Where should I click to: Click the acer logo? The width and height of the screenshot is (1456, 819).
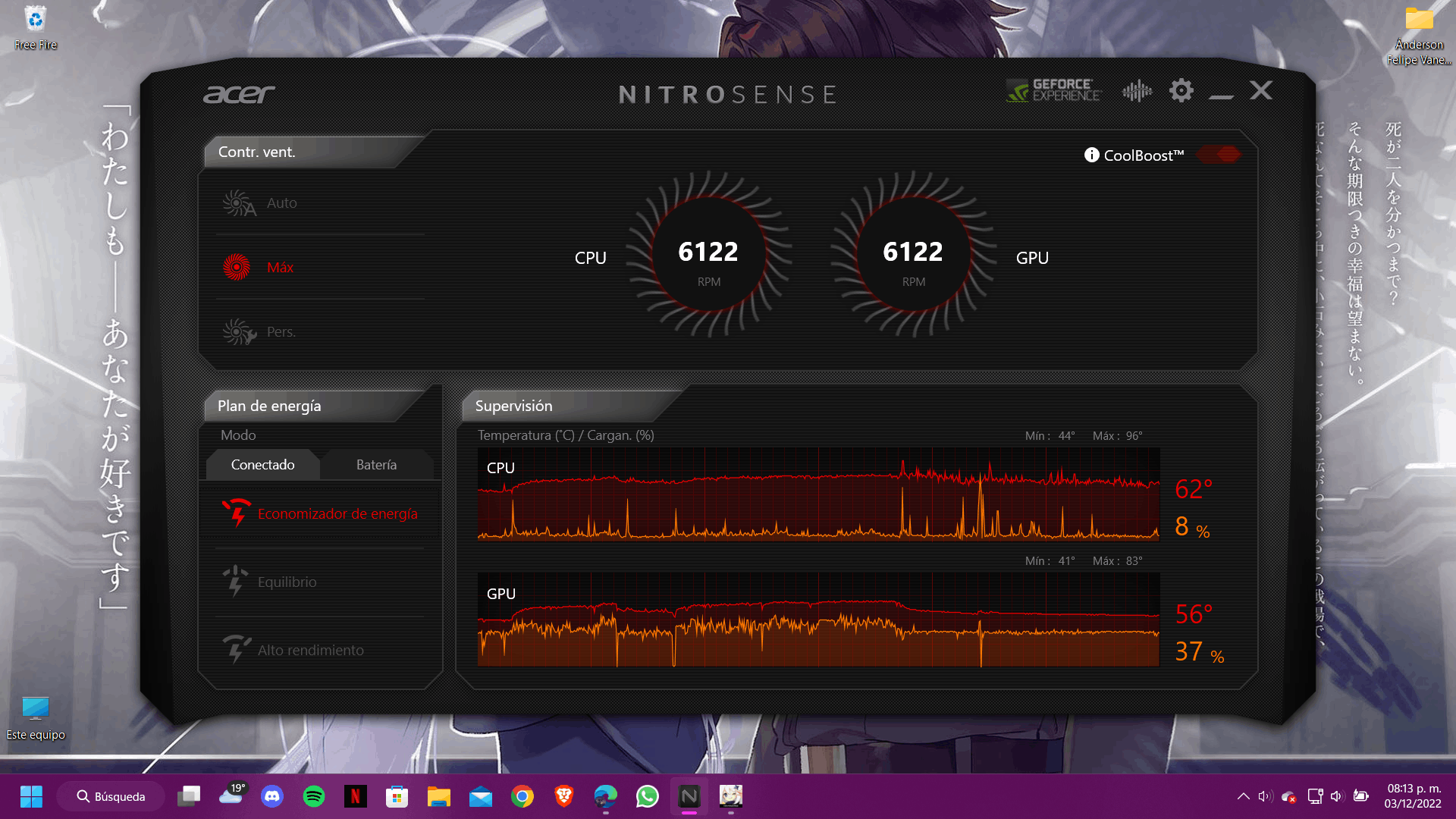tap(239, 93)
